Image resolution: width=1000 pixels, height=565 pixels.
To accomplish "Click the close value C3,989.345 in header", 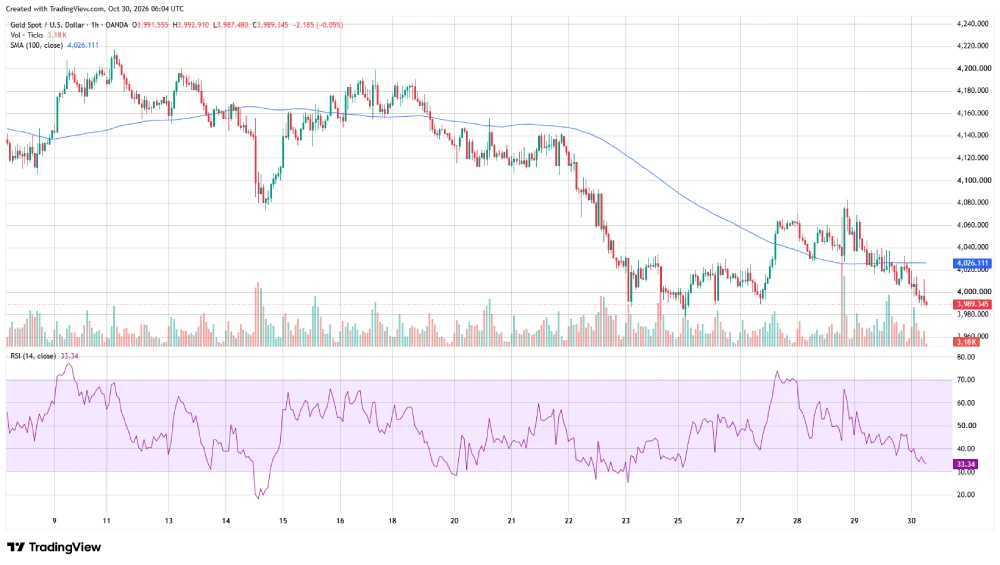I will [270, 25].
